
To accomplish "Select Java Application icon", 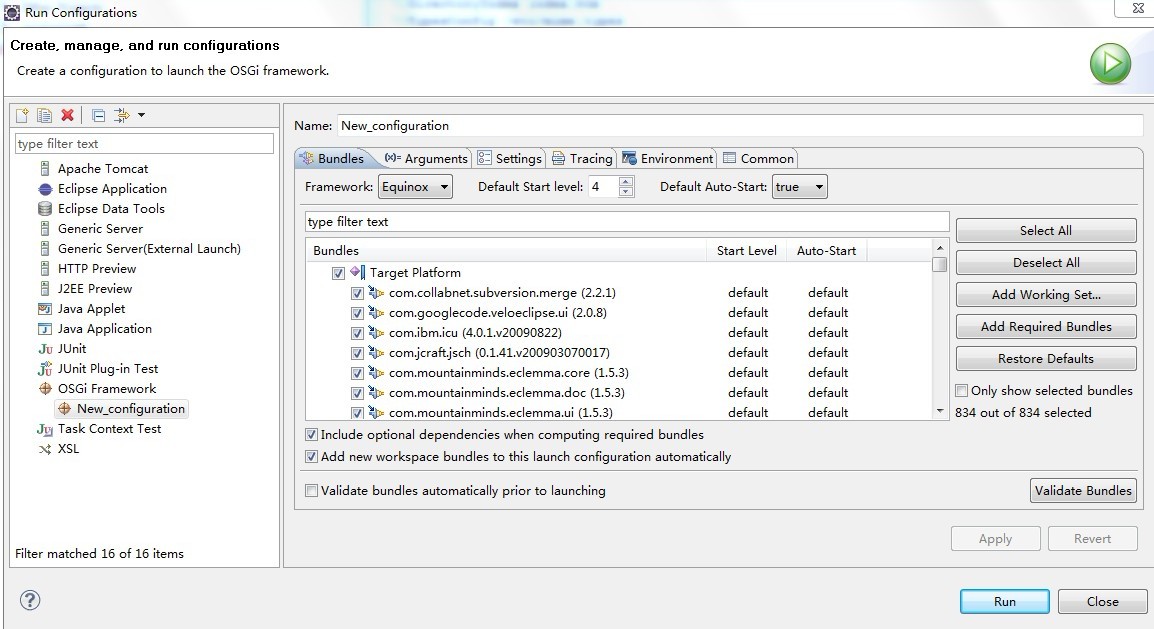I will point(45,329).
